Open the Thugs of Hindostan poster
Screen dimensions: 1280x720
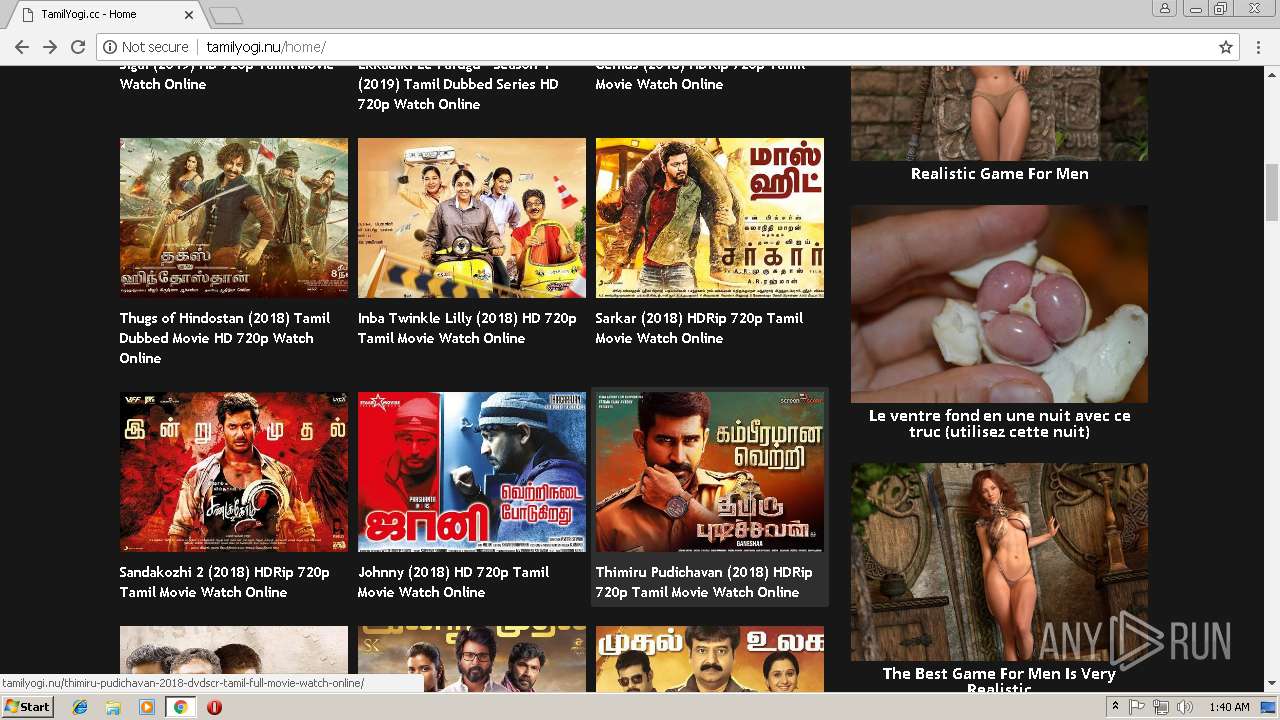pyautogui.click(x=234, y=218)
